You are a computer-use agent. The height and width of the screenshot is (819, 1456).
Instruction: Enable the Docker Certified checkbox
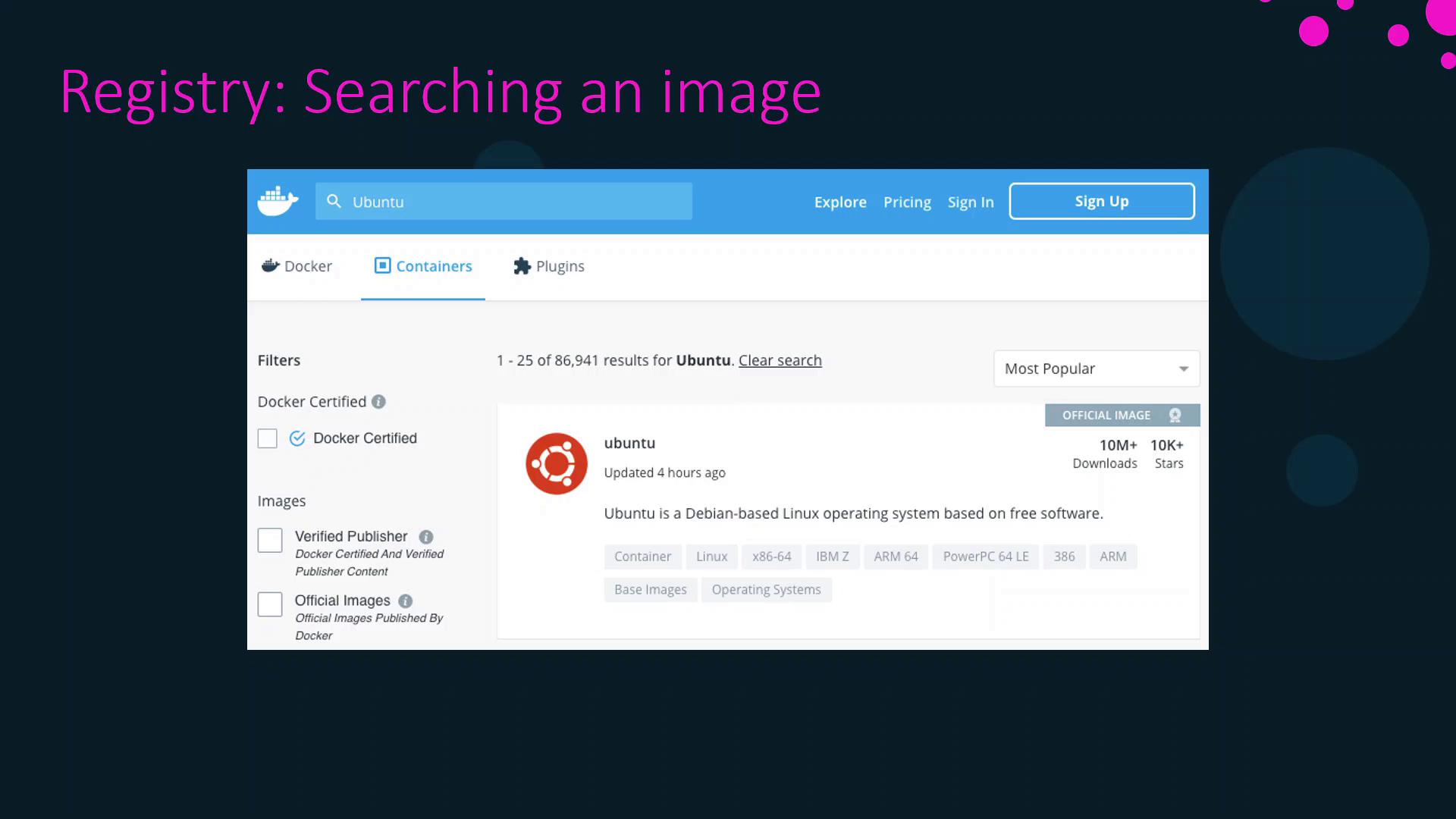point(268,438)
